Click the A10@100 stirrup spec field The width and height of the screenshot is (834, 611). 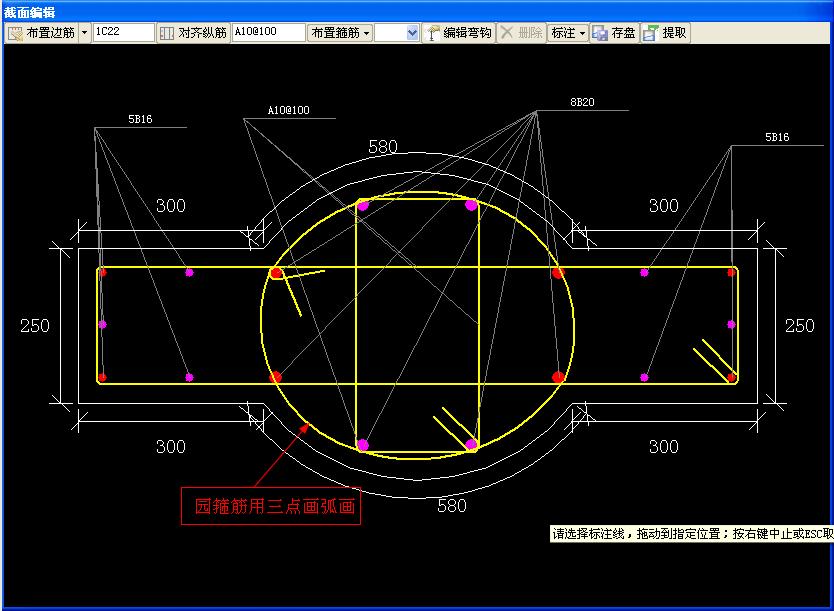pos(267,32)
